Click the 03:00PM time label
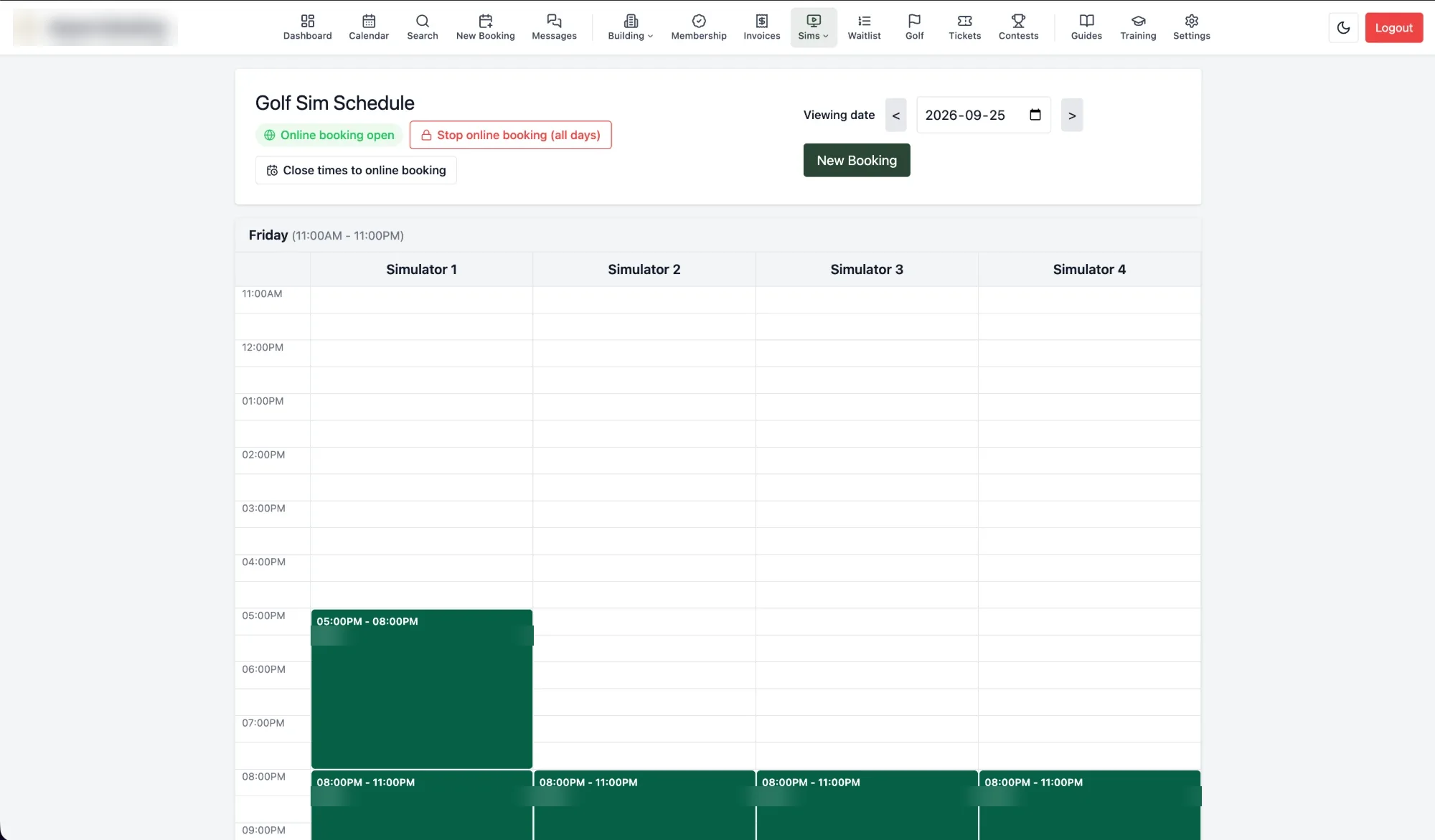The width and height of the screenshot is (1435, 840). (x=263, y=508)
